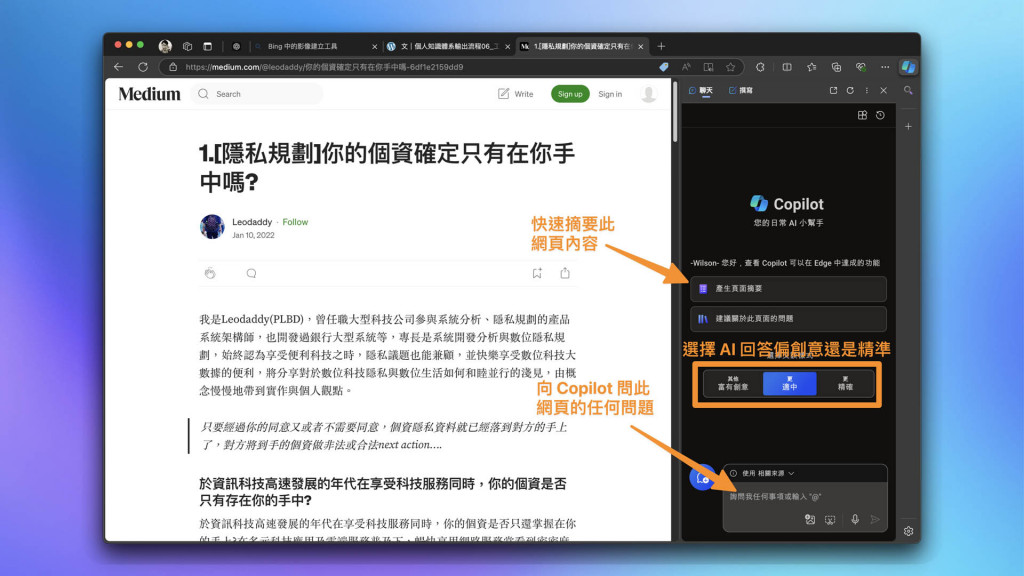The image size is (1024, 576).
Task: Click 產生頁面摘要 page summary suggestion
Action: coord(788,289)
